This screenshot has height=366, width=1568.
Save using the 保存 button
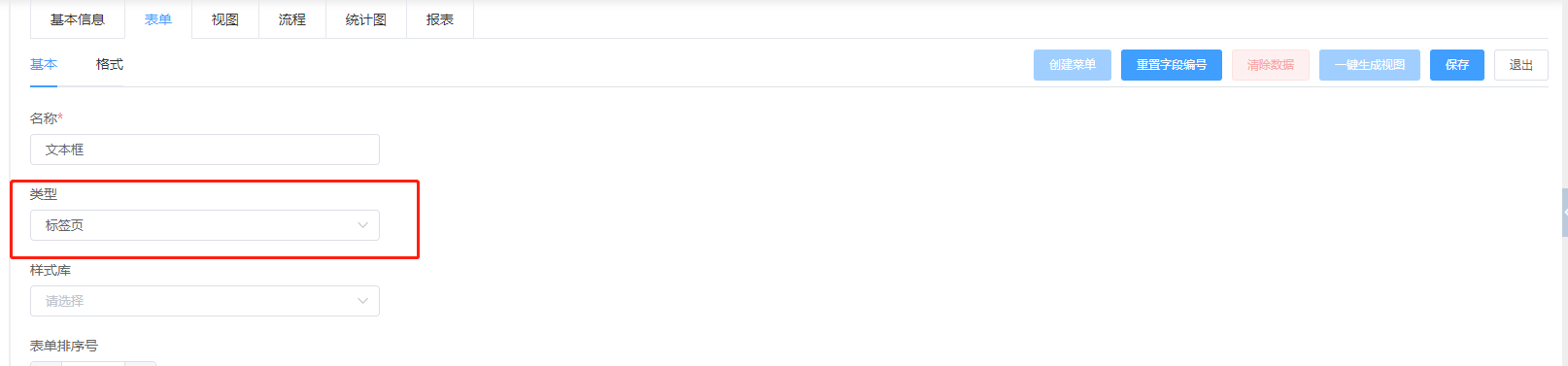tap(1457, 65)
